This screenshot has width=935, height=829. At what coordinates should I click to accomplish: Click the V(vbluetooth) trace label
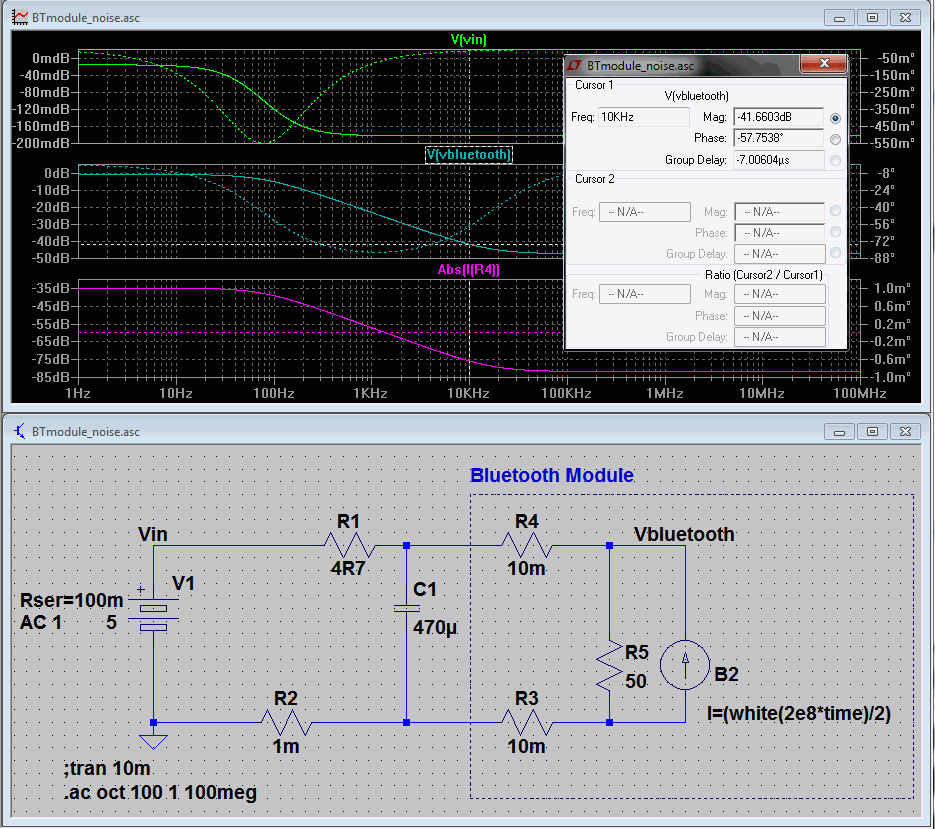coord(468,155)
